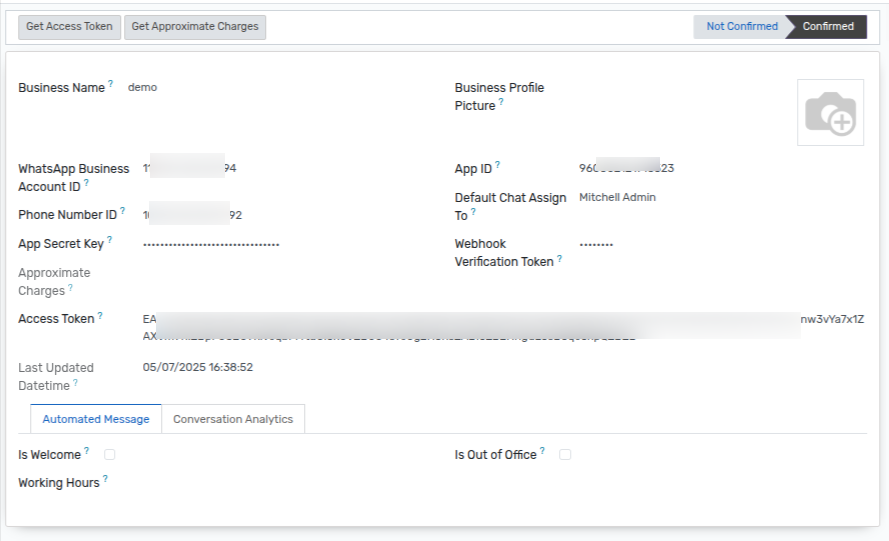Viewport: 889px width, 541px height.
Task: Open Default Chat Assign To Mitchell Admin
Action: click(x=617, y=197)
